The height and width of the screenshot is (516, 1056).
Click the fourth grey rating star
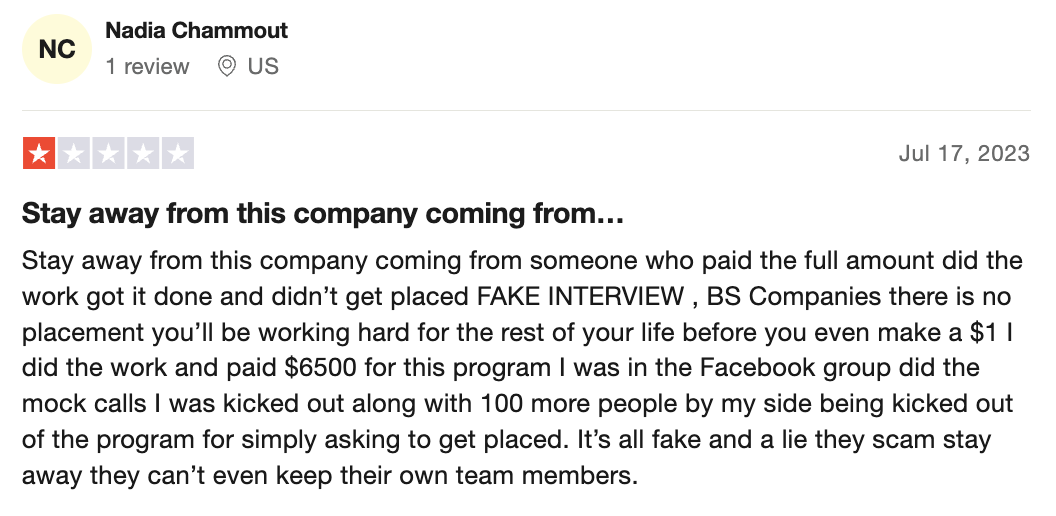[143, 153]
